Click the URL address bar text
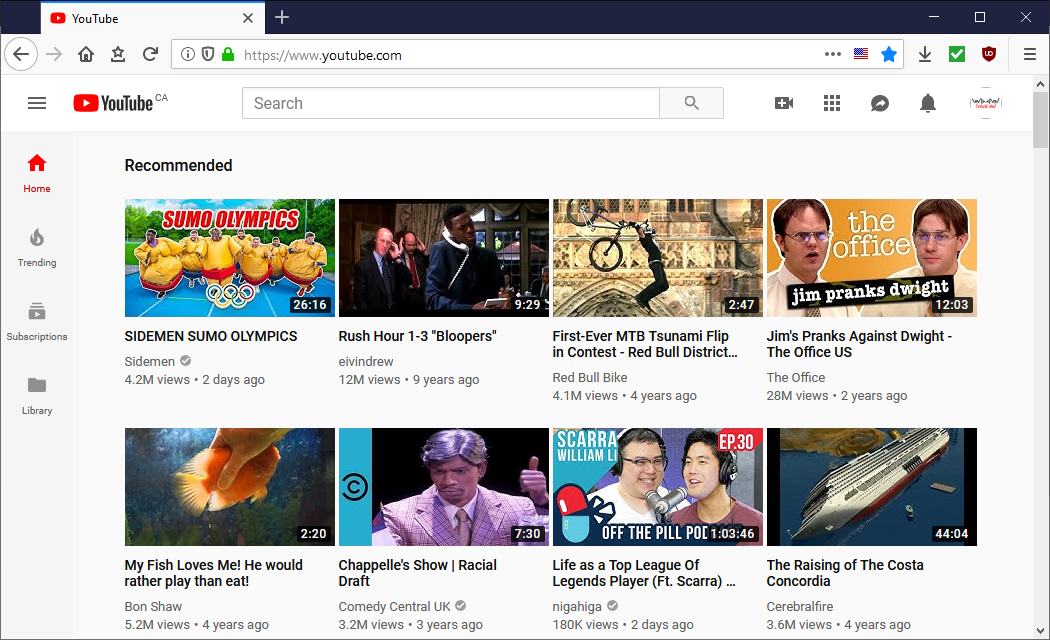 point(323,55)
